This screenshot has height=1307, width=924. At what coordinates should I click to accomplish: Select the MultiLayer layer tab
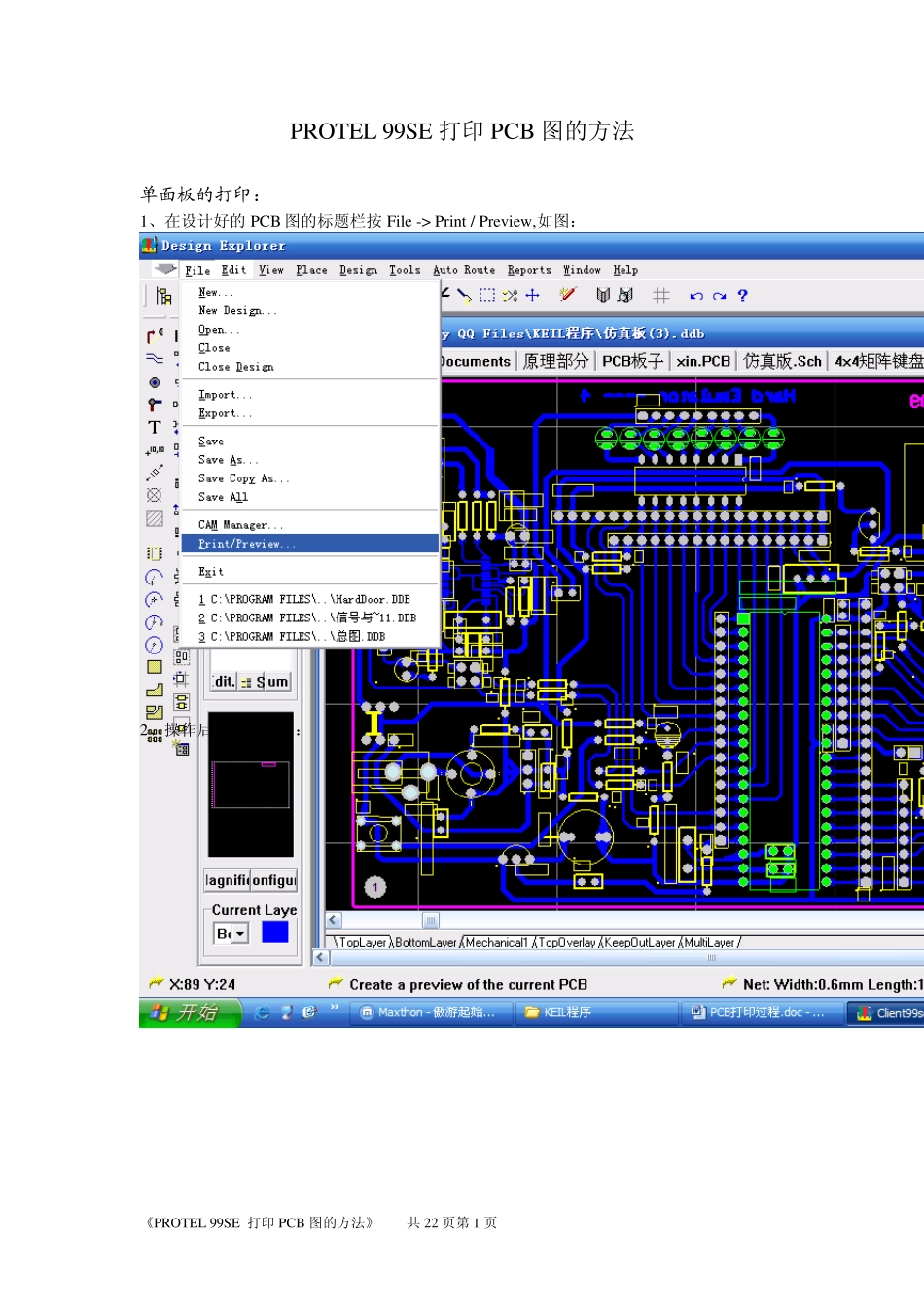coord(709,942)
